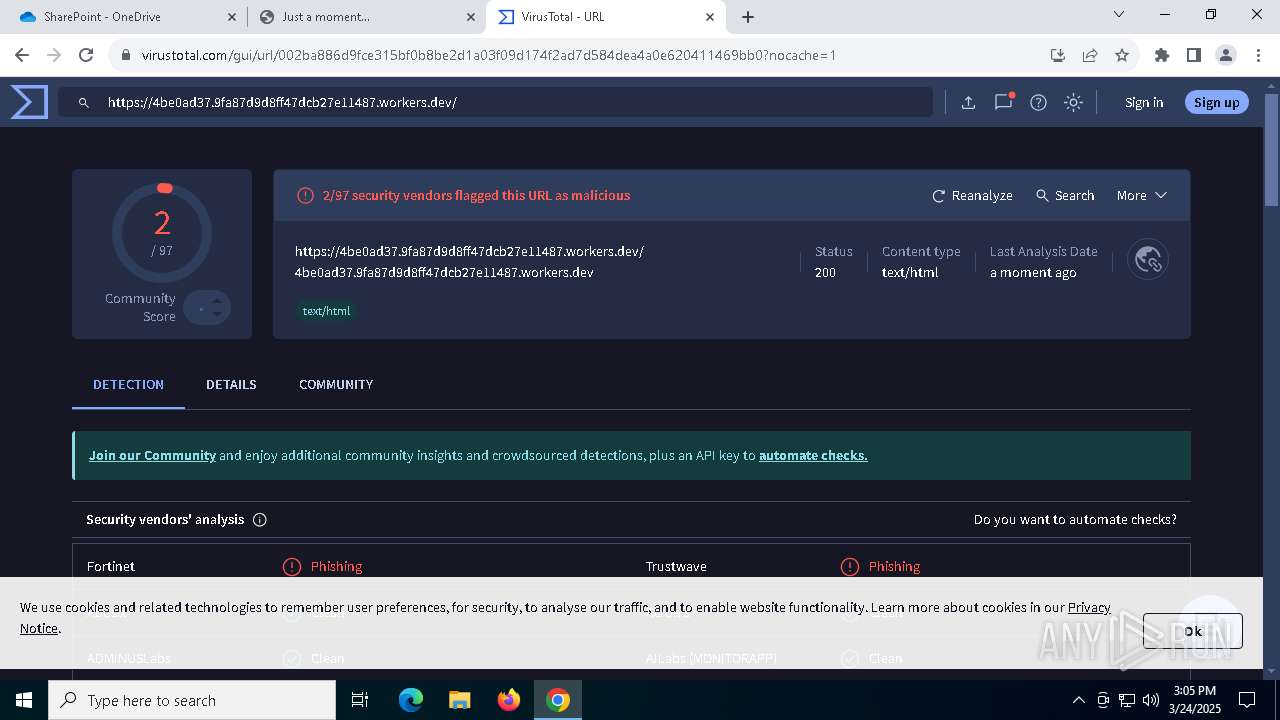The image size is (1280, 720).
Task: Toggle Chrome side panel icon
Action: pyautogui.click(x=1194, y=55)
